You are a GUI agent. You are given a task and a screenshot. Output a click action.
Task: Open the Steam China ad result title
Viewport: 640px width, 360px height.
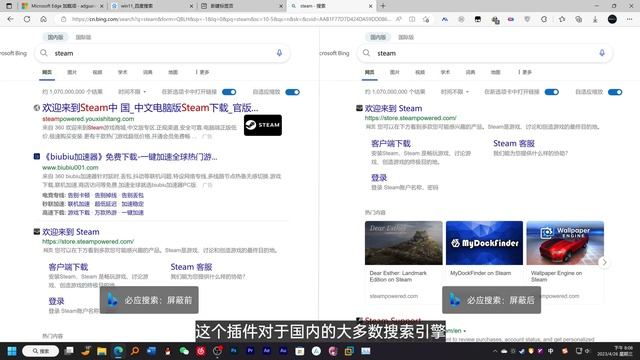point(150,108)
